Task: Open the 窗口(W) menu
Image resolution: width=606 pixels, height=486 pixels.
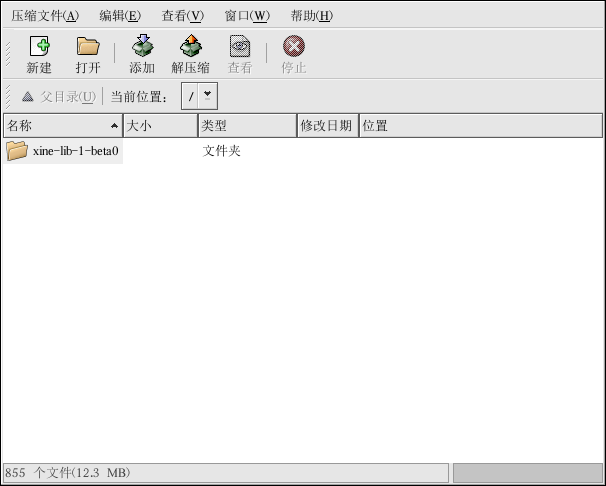Action: coord(247,16)
